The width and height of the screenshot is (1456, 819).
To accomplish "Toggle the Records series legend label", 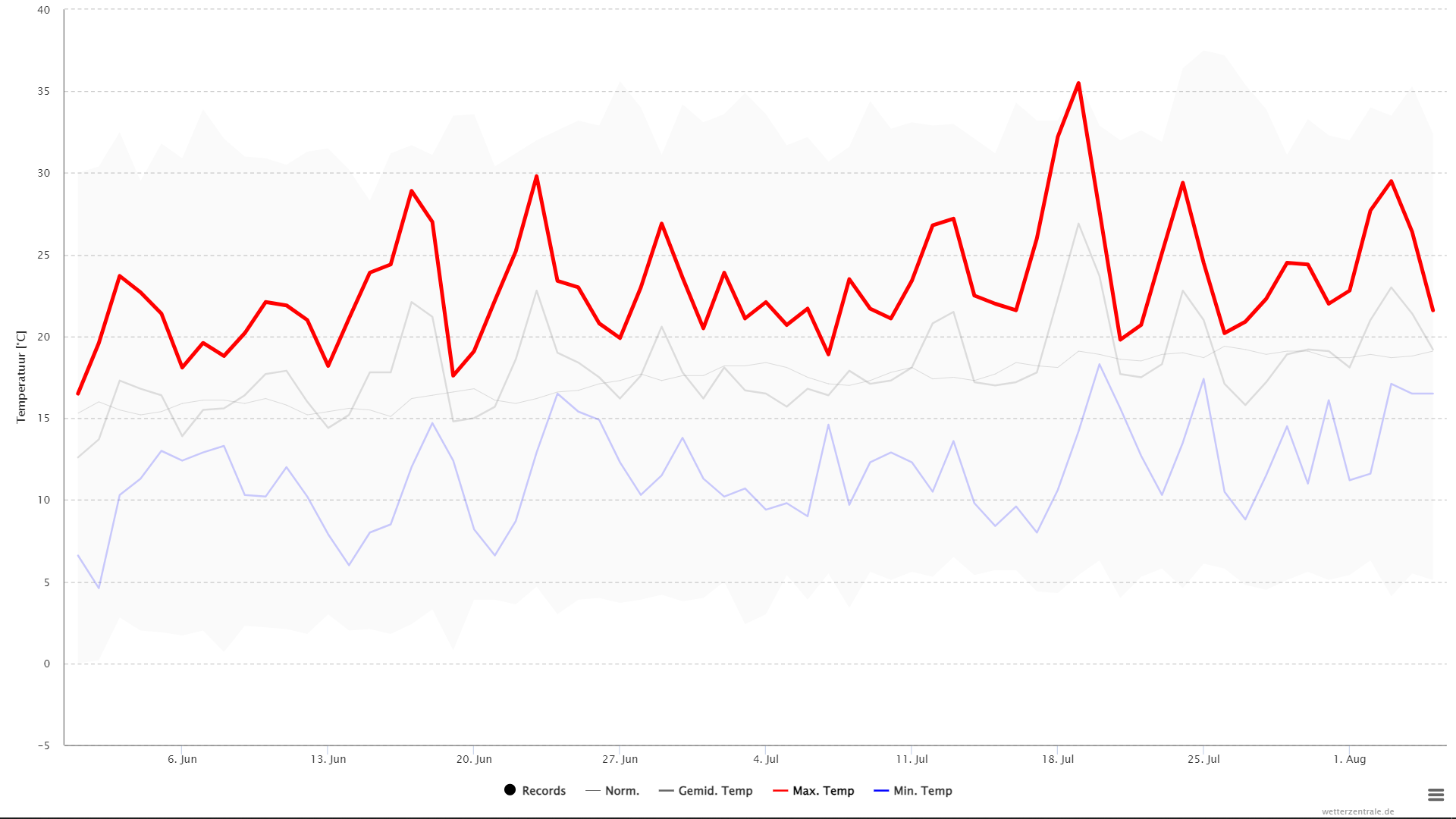I will 544,791.
